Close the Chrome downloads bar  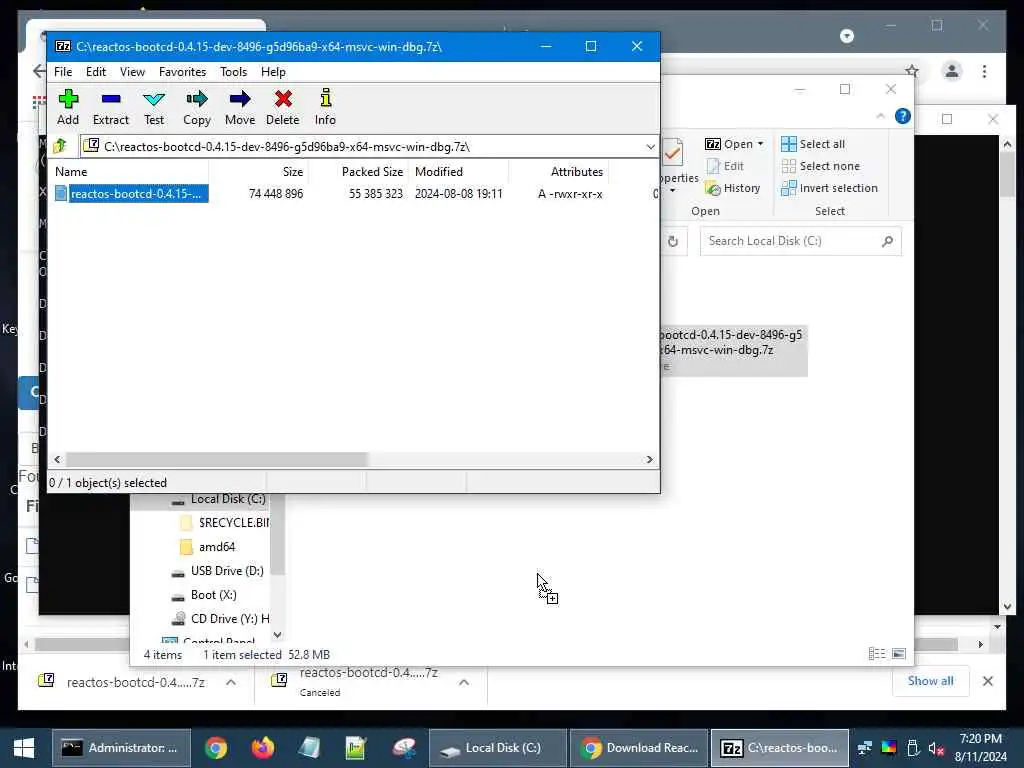(987, 681)
